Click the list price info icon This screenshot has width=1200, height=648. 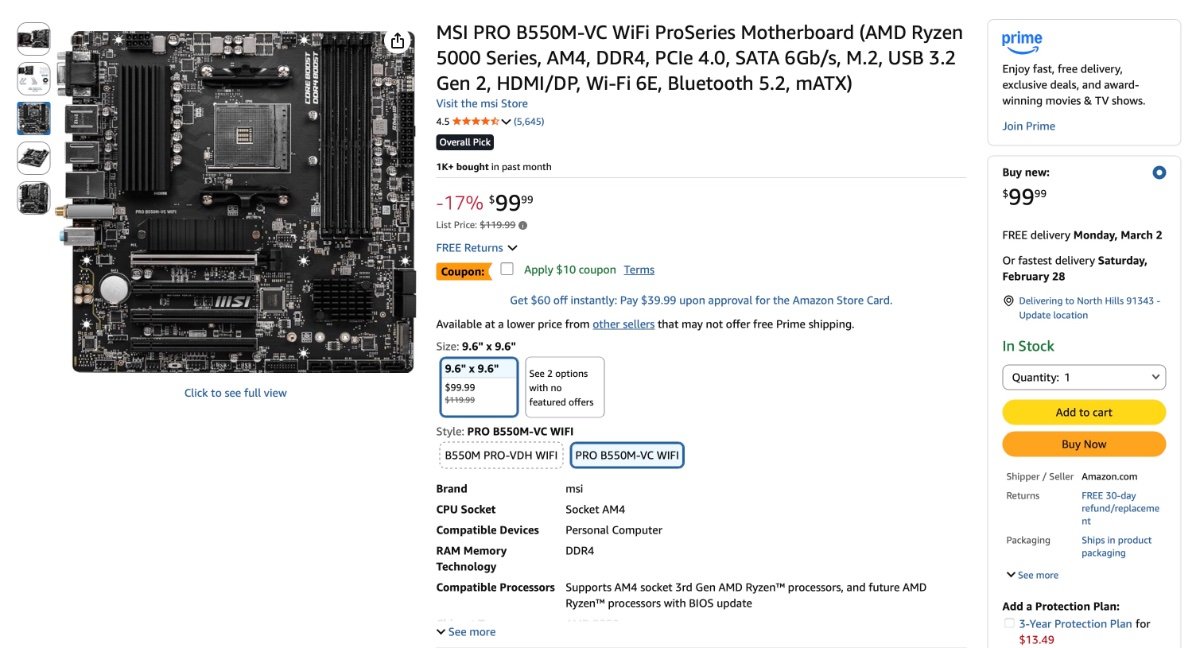(523, 225)
